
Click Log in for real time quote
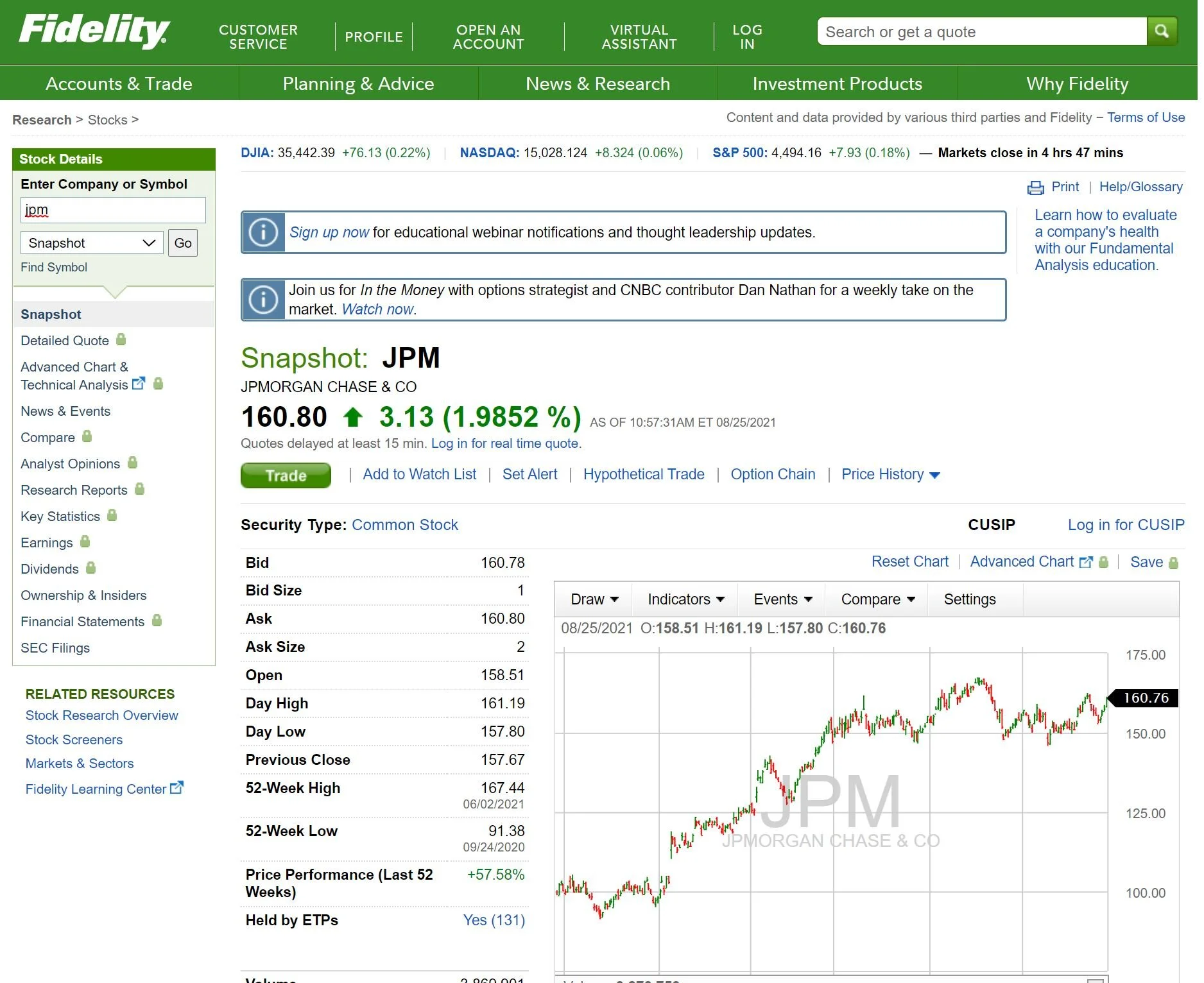pos(504,443)
